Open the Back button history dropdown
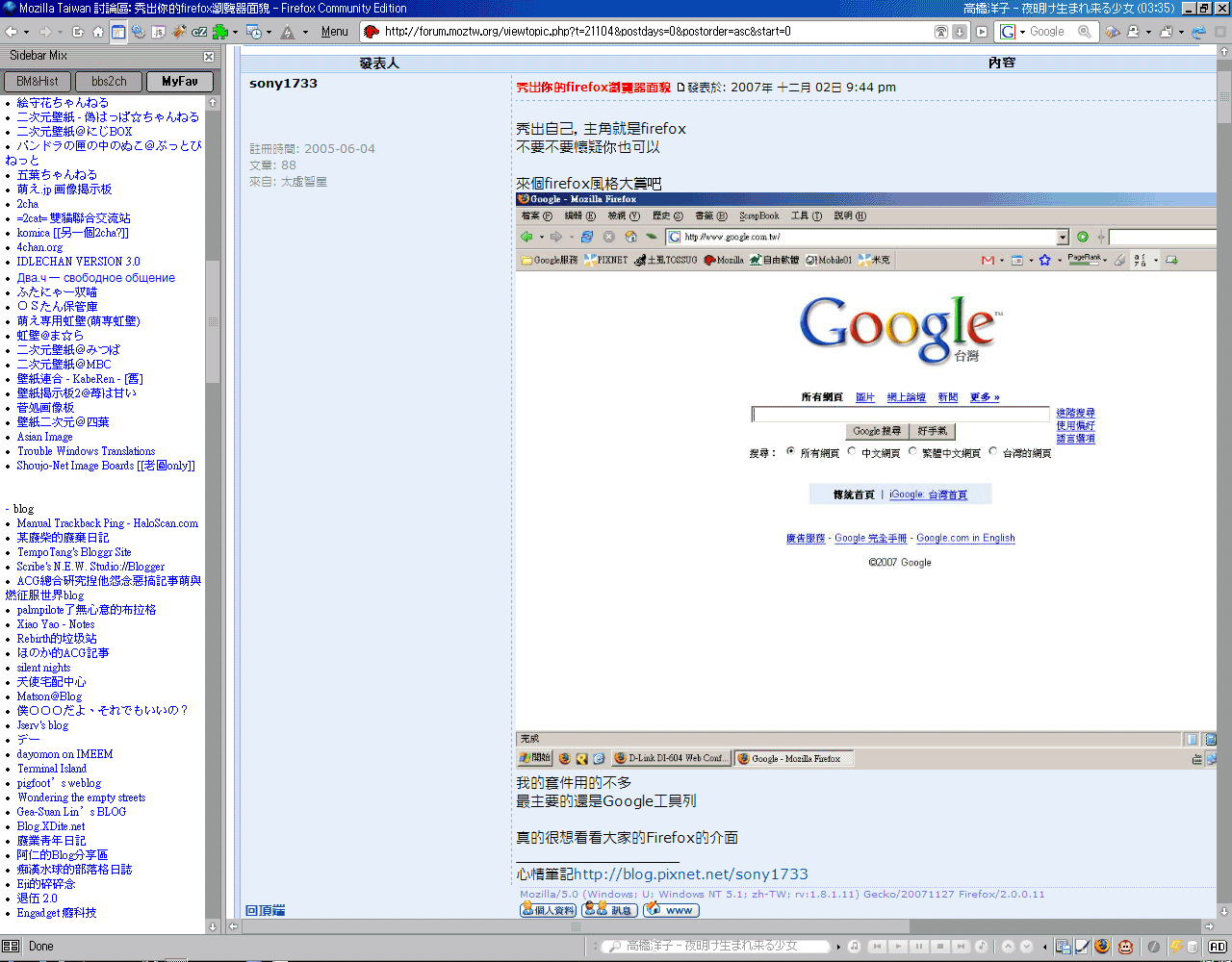Screen dimensions: 1232x962 pos(26,33)
